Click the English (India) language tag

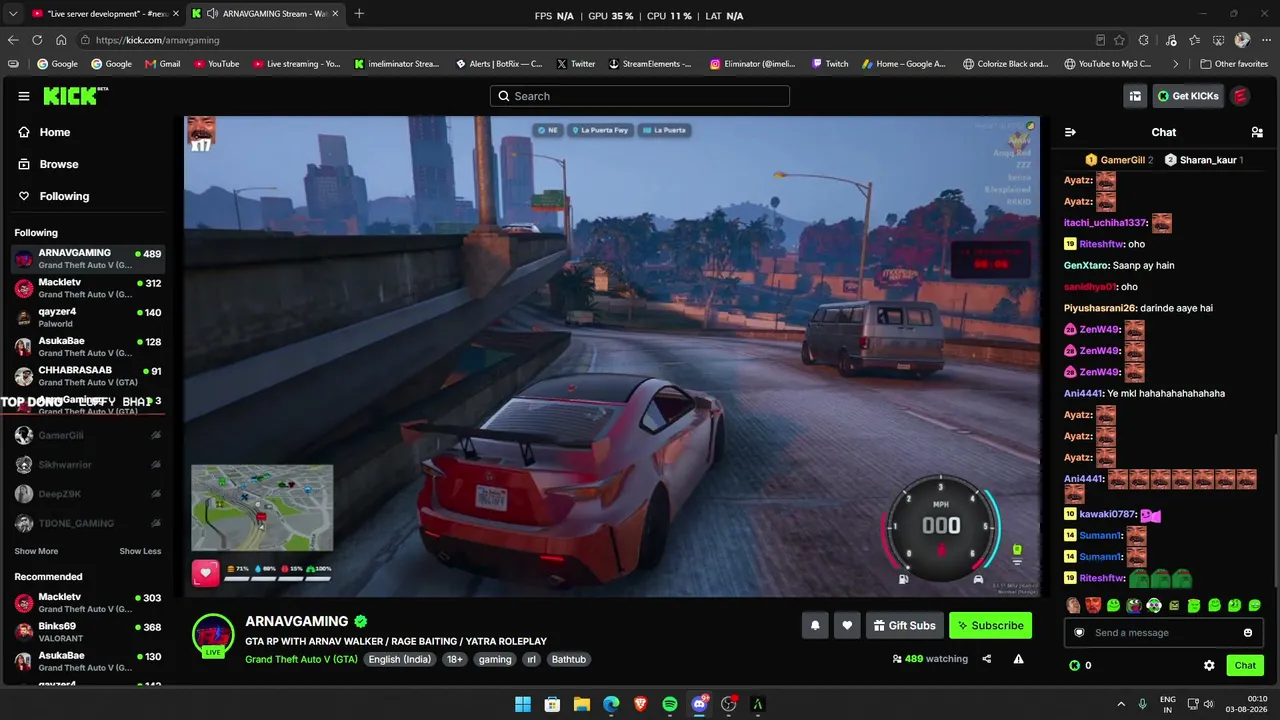tap(401, 659)
